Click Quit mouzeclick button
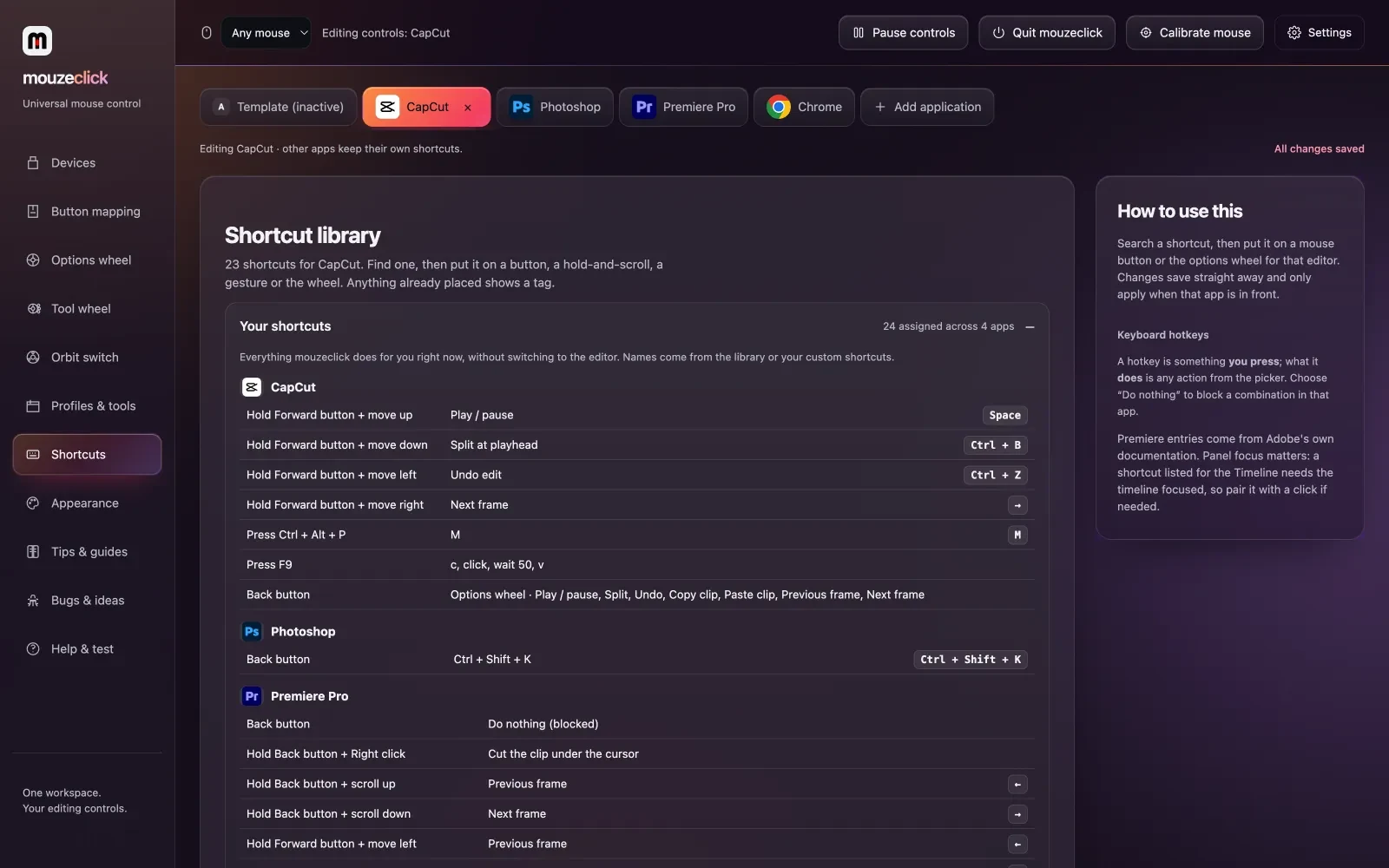1389x868 pixels. pyautogui.click(x=1047, y=33)
